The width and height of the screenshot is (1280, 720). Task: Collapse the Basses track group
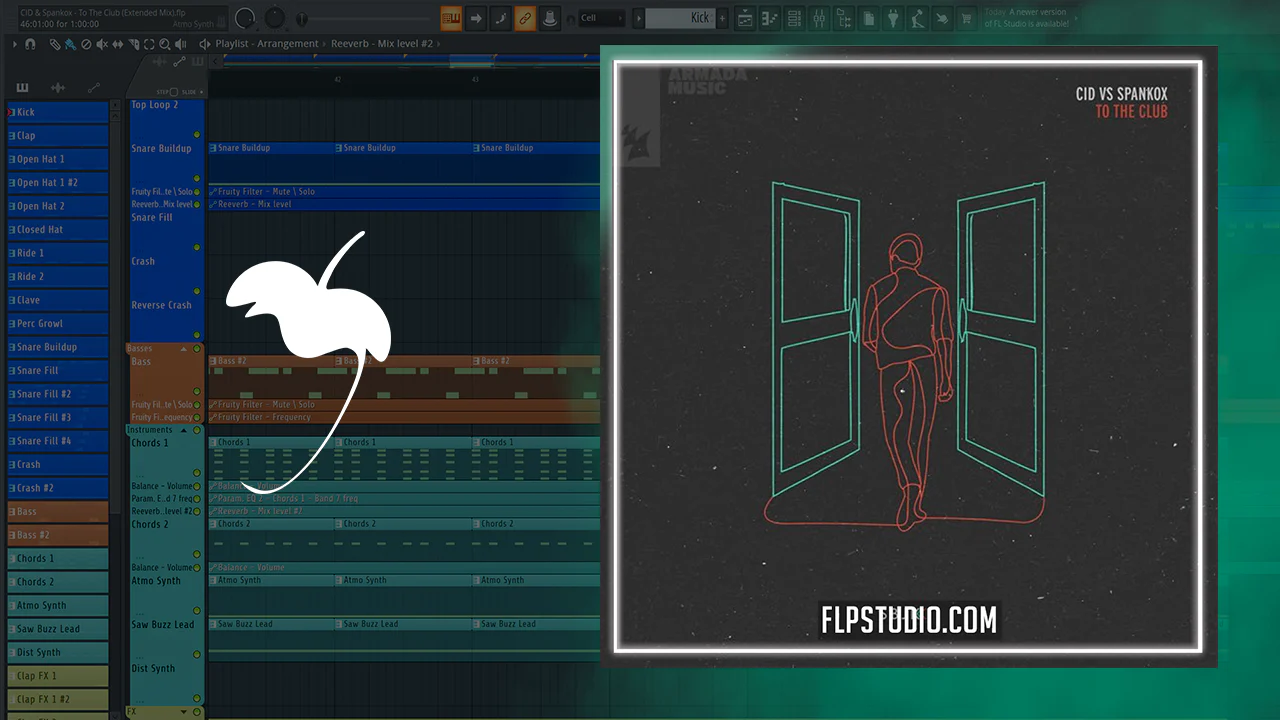[x=183, y=349]
